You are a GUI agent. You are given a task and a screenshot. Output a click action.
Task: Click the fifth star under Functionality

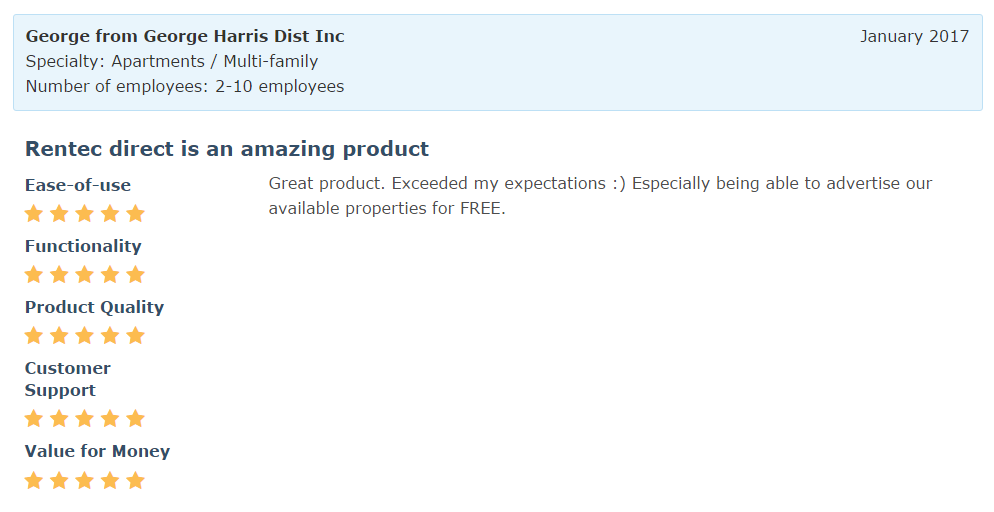click(136, 274)
